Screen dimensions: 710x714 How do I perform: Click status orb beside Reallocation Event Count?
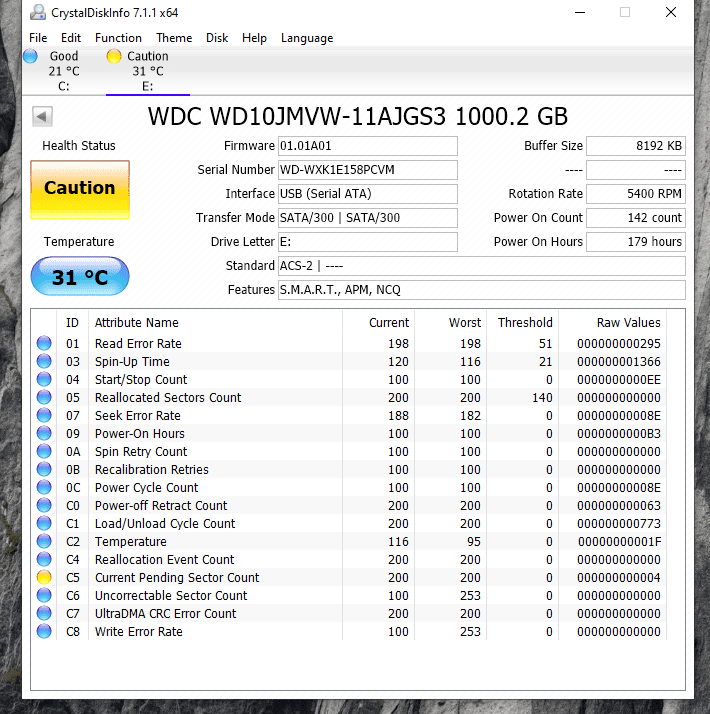pyautogui.click(x=44, y=559)
